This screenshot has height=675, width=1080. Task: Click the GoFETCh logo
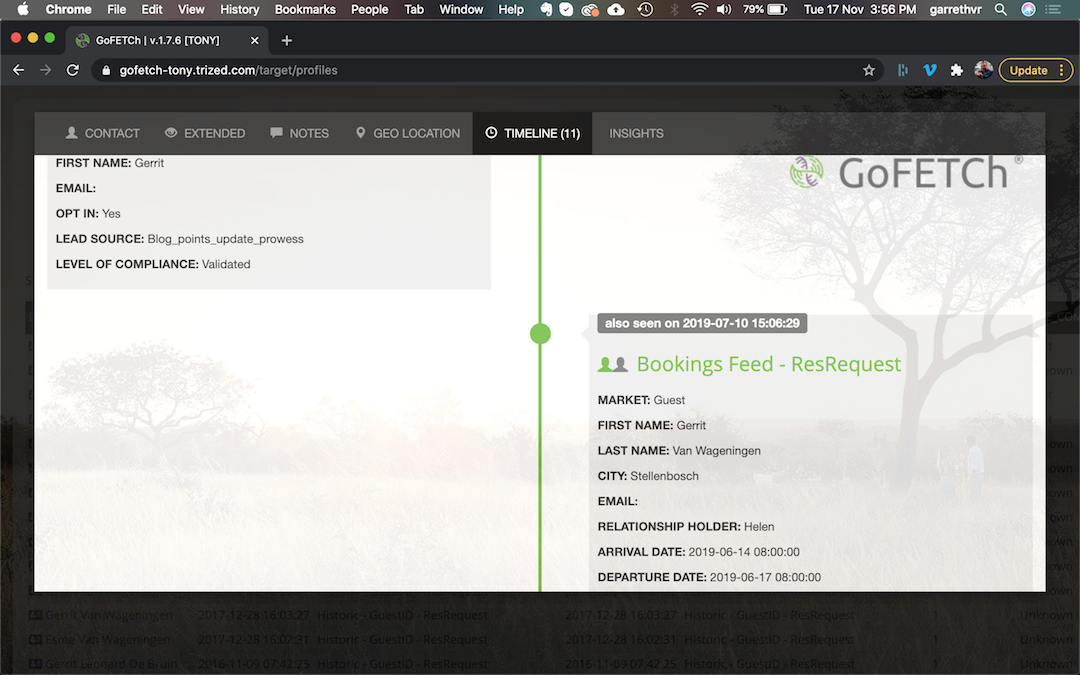click(x=906, y=172)
